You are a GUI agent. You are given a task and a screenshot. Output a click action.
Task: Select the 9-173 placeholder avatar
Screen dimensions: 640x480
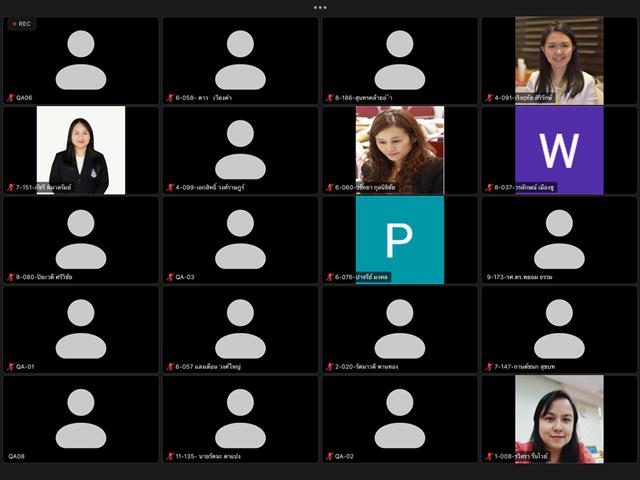[559, 240]
